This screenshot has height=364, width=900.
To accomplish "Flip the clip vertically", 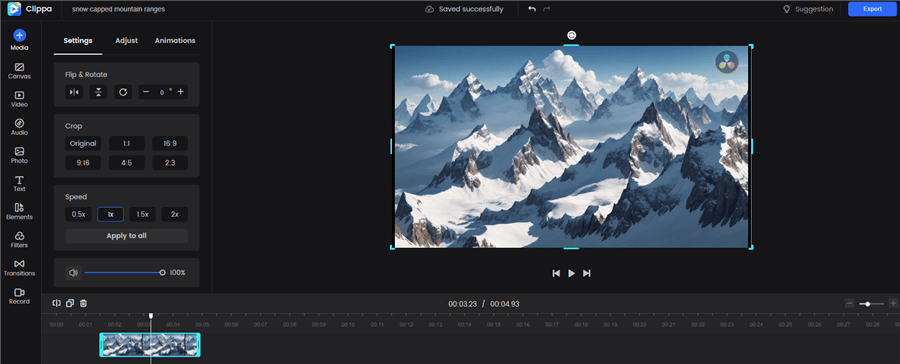I will pos(98,92).
